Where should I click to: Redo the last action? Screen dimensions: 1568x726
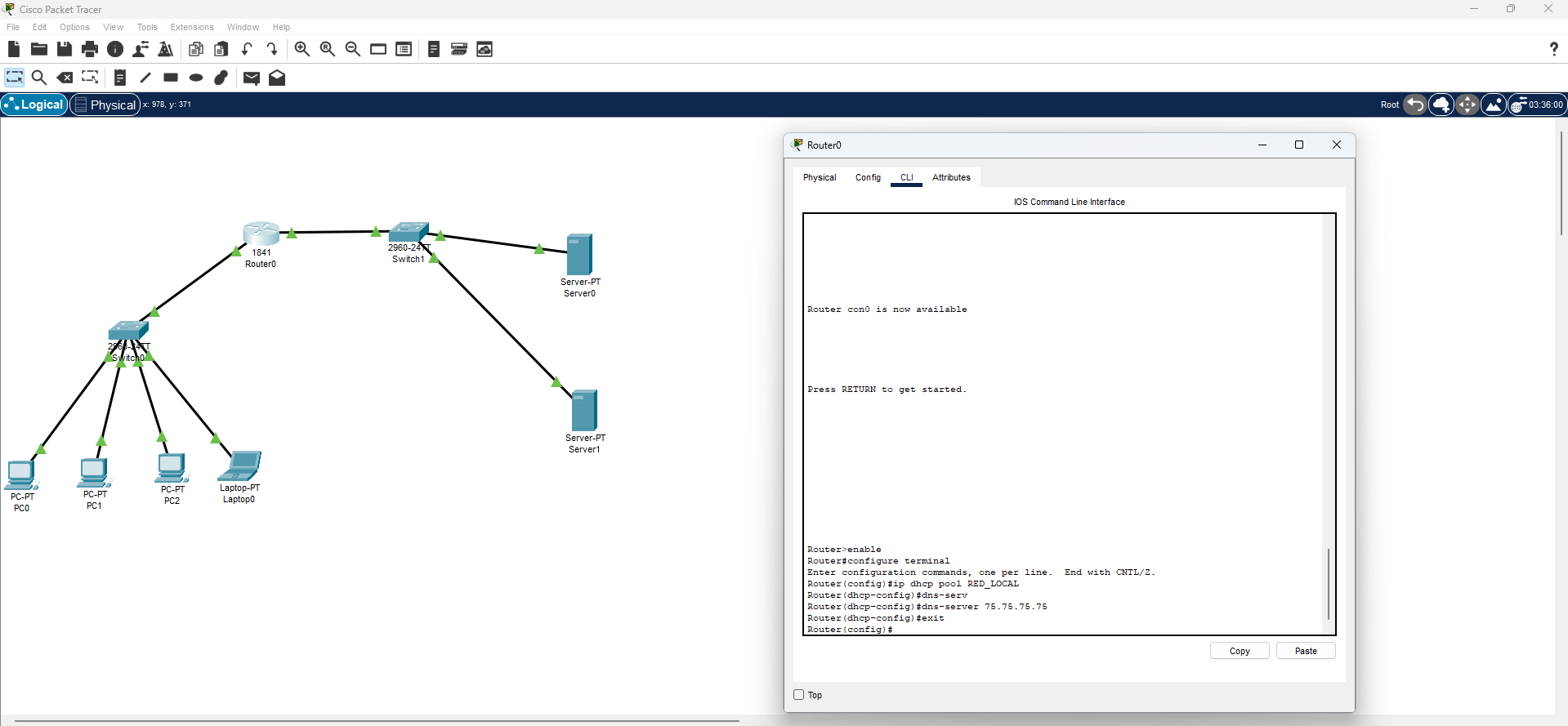[272, 49]
